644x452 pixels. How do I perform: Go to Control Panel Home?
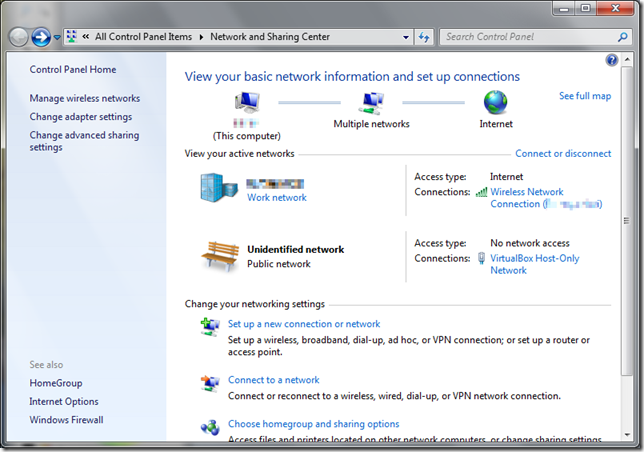click(x=73, y=70)
